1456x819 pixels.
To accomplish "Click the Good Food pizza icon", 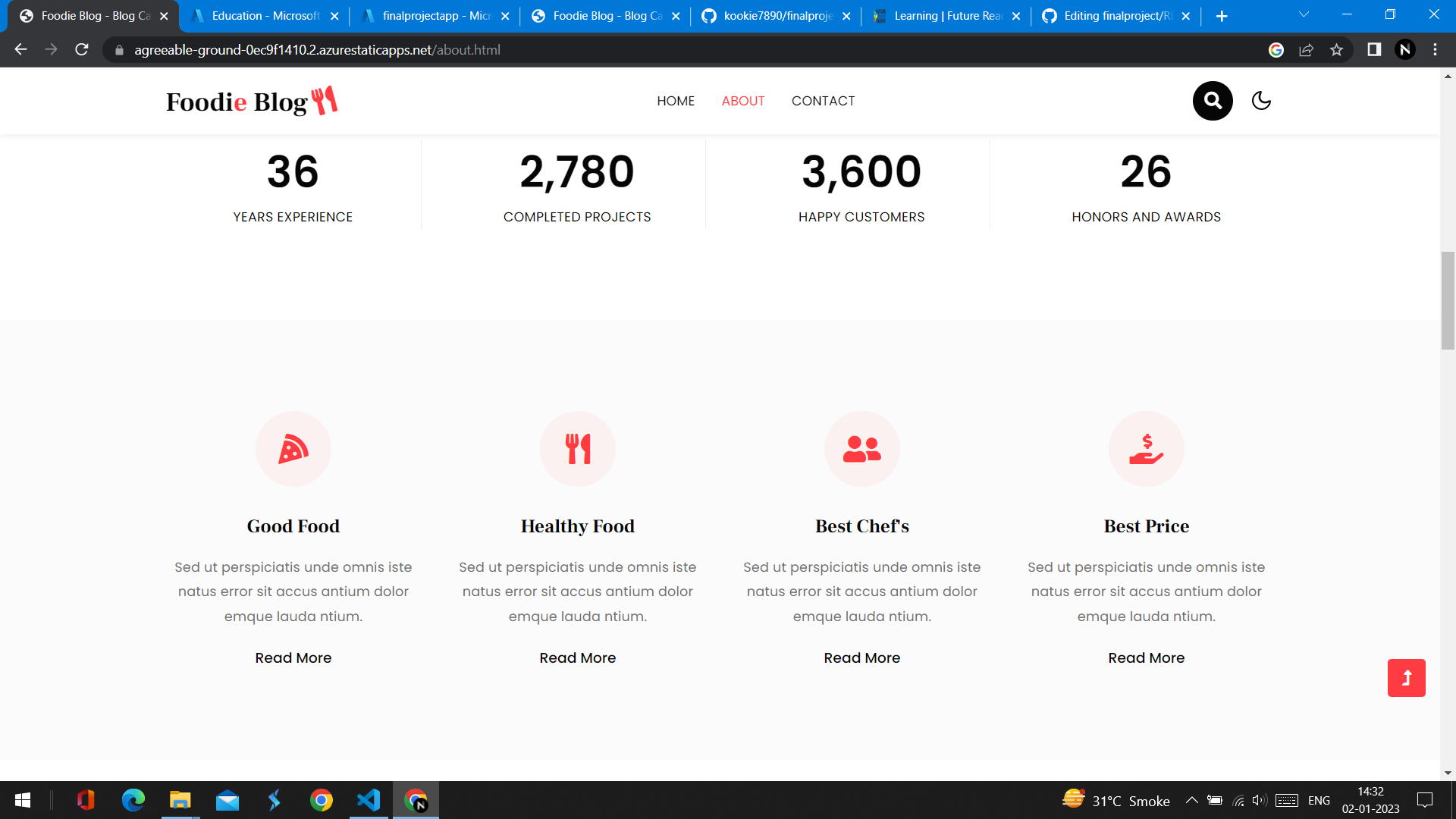I will pyautogui.click(x=293, y=449).
